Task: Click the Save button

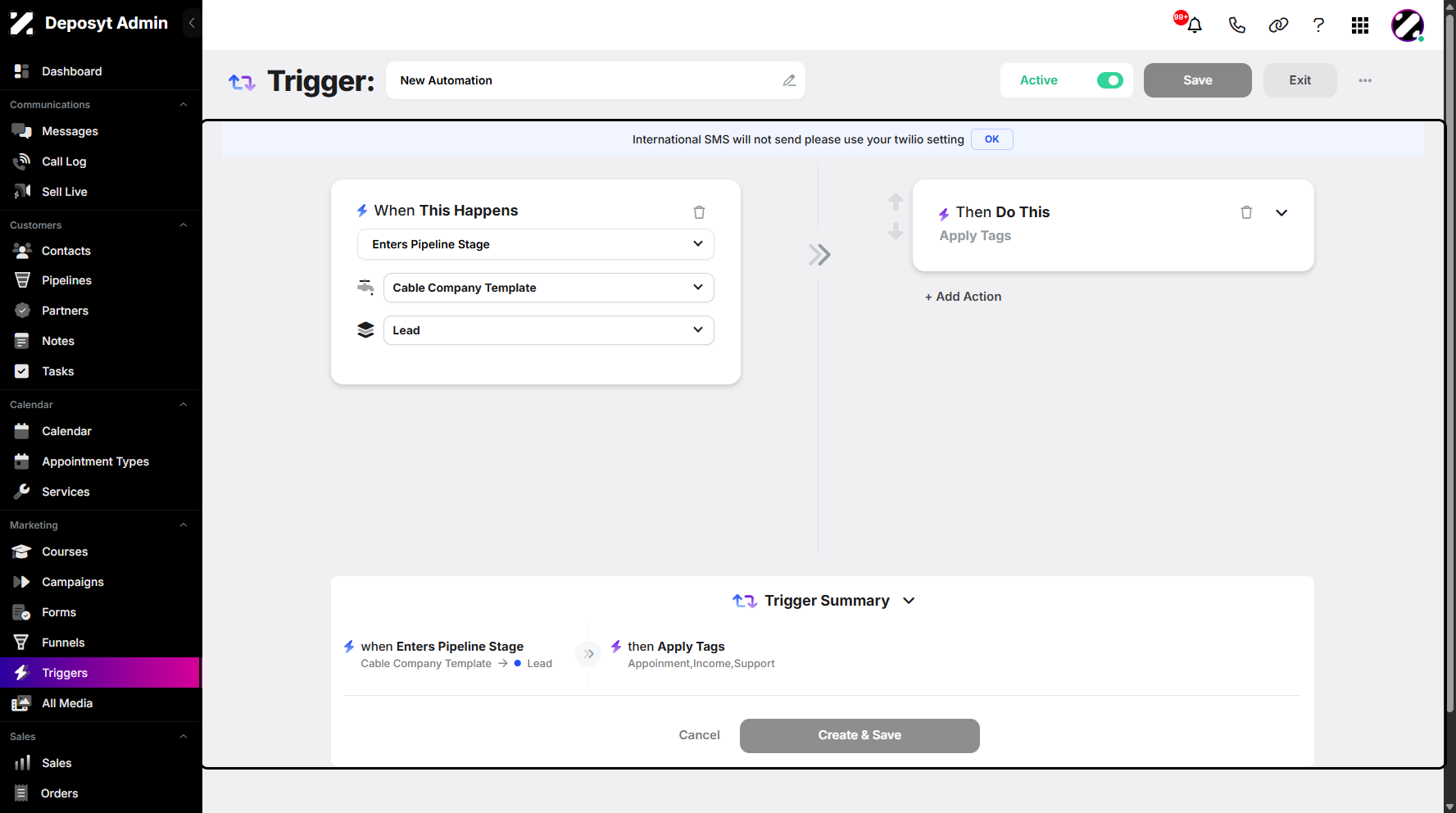Action: (x=1198, y=80)
